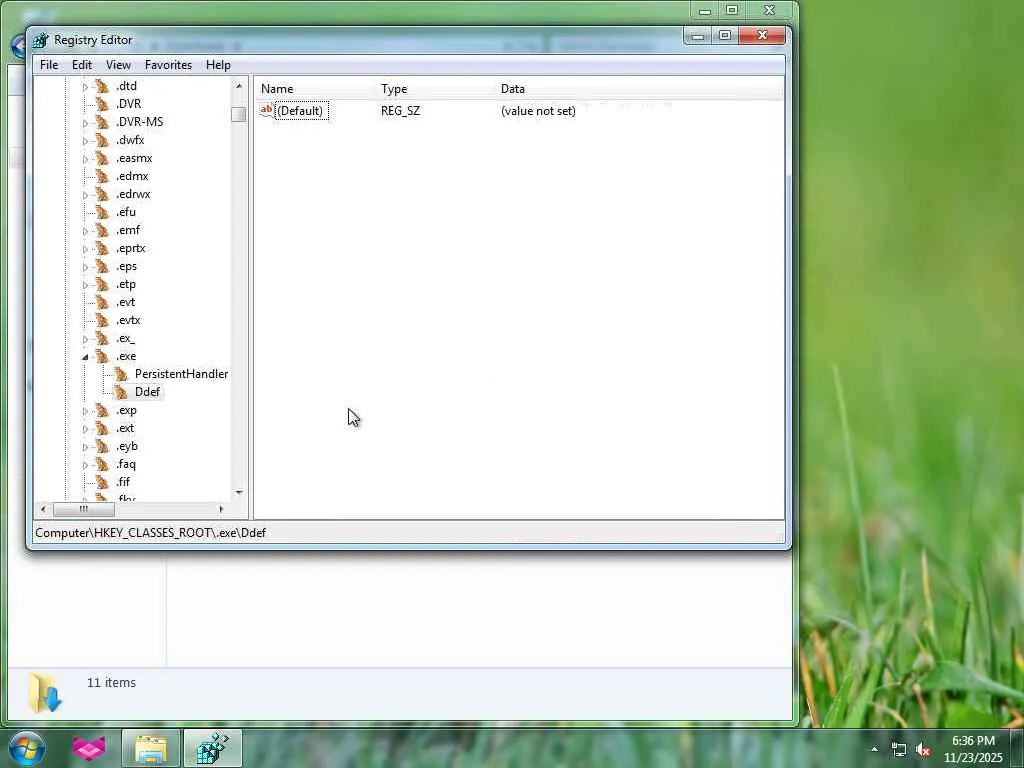Click the .ext key folder icon
Image resolution: width=1024 pixels, height=768 pixels.
tap(103, 428)
